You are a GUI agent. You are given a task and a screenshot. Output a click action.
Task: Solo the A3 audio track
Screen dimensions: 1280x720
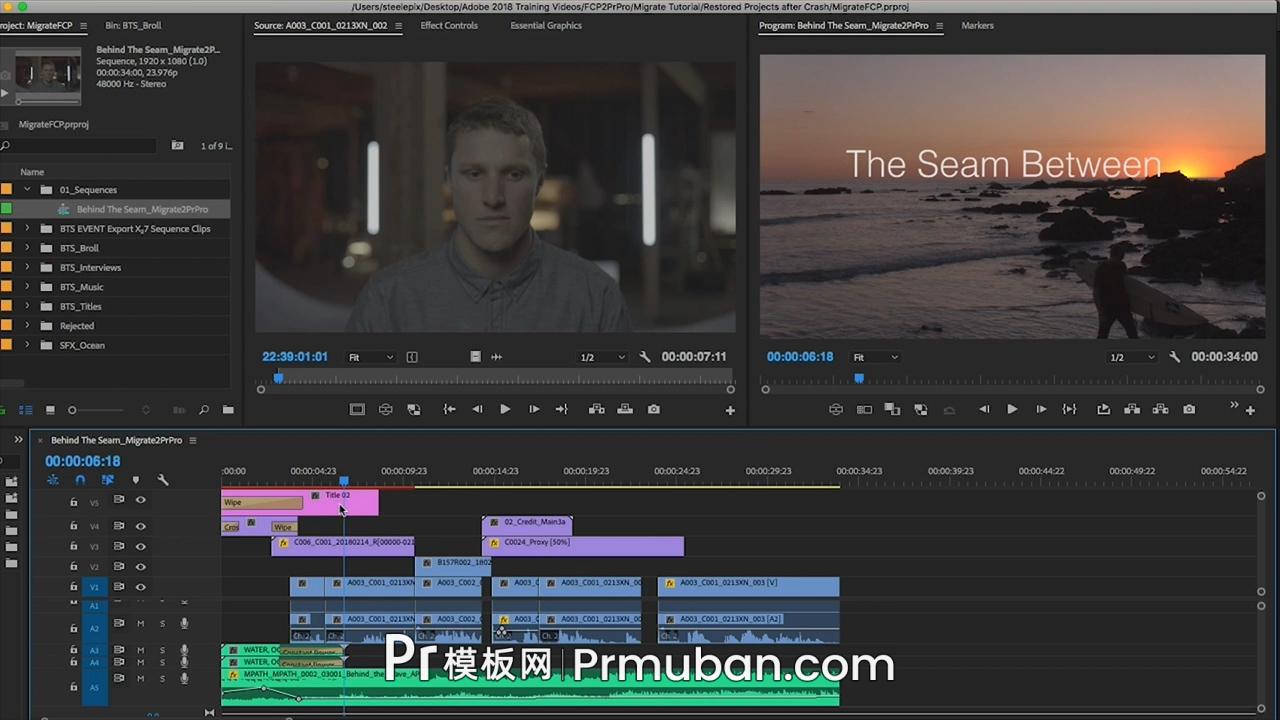coord(163,650)
